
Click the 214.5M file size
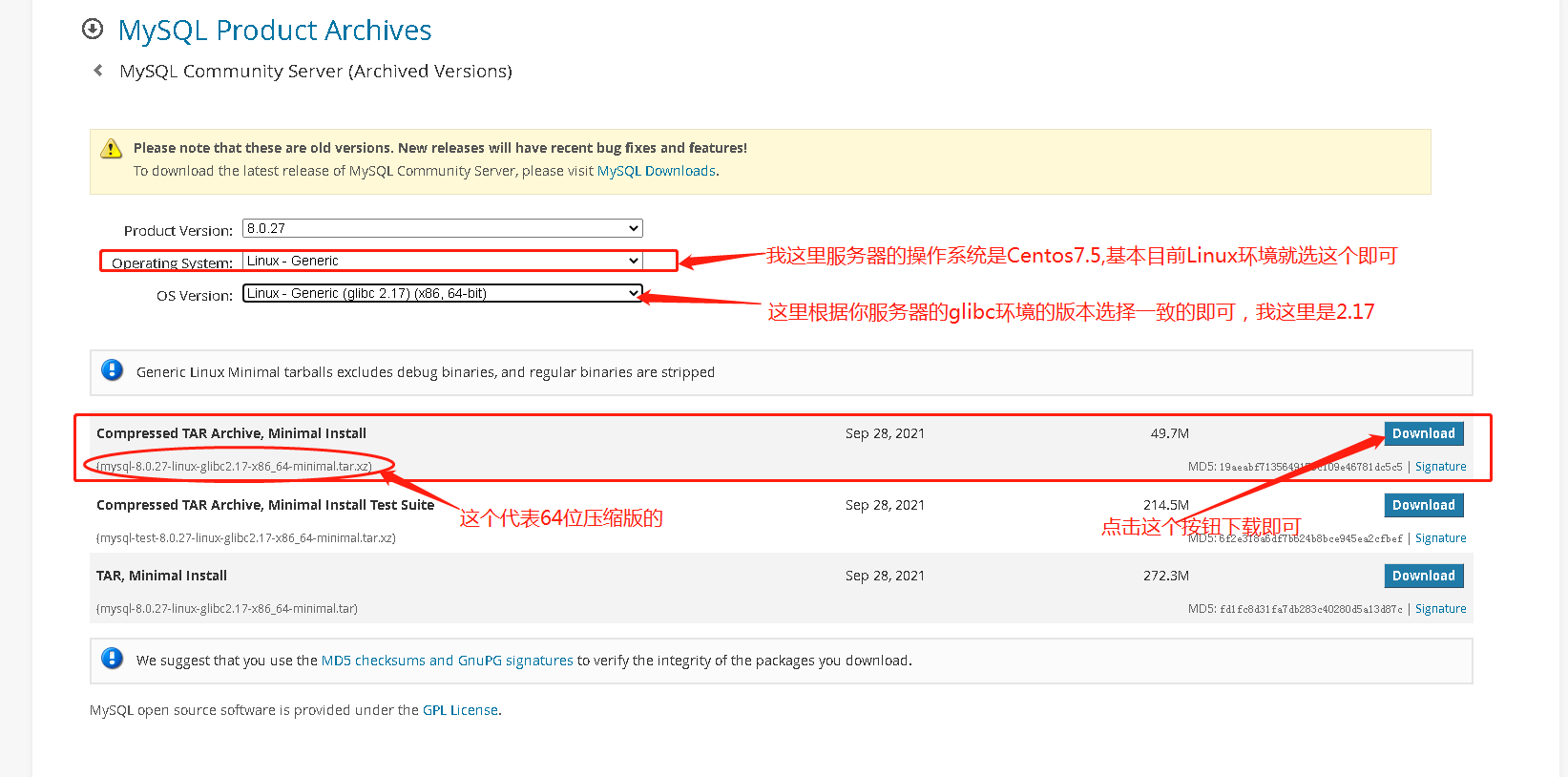tap(1166, 505)
